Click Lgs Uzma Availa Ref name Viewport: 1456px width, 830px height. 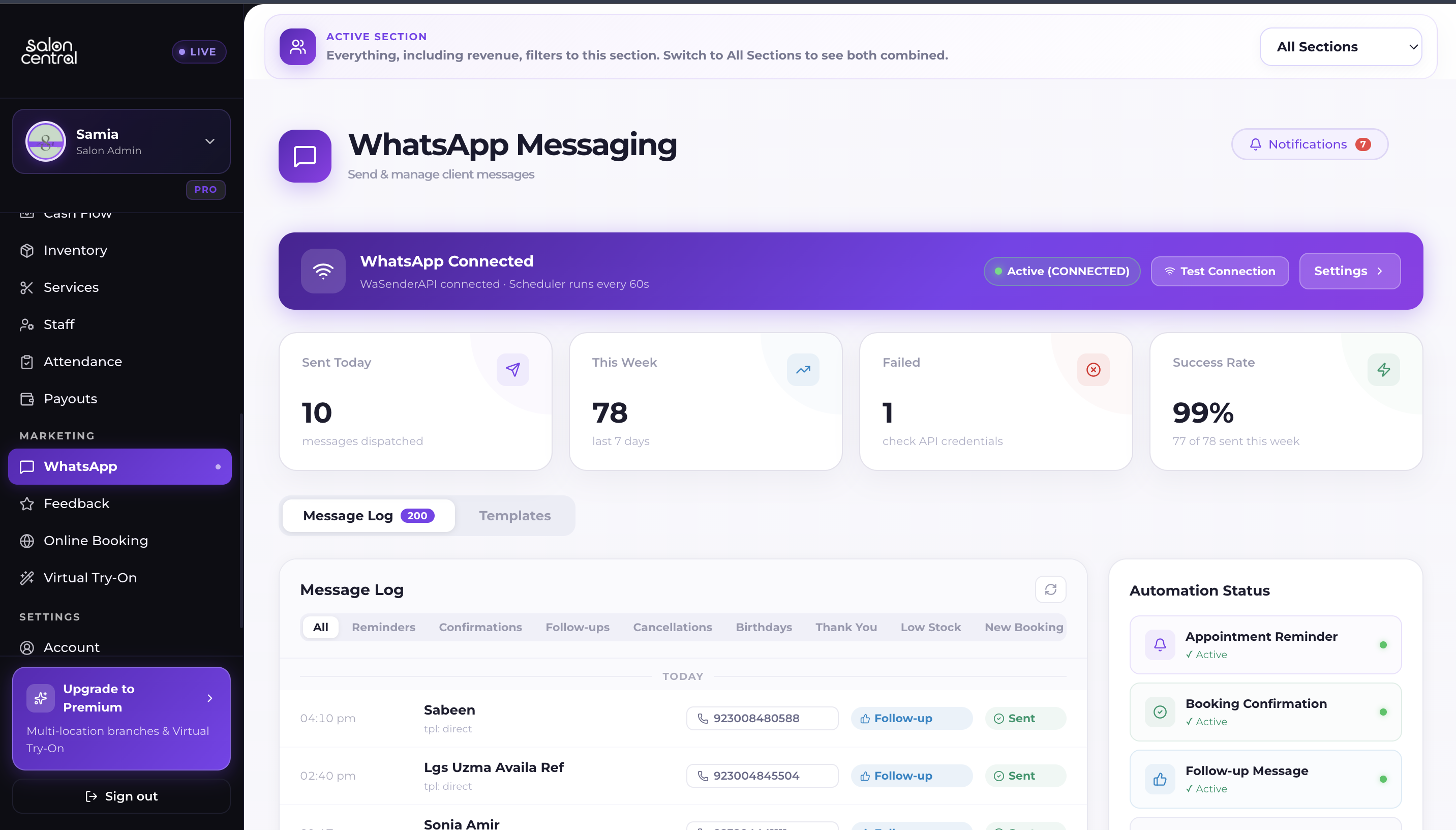(493, 767)
